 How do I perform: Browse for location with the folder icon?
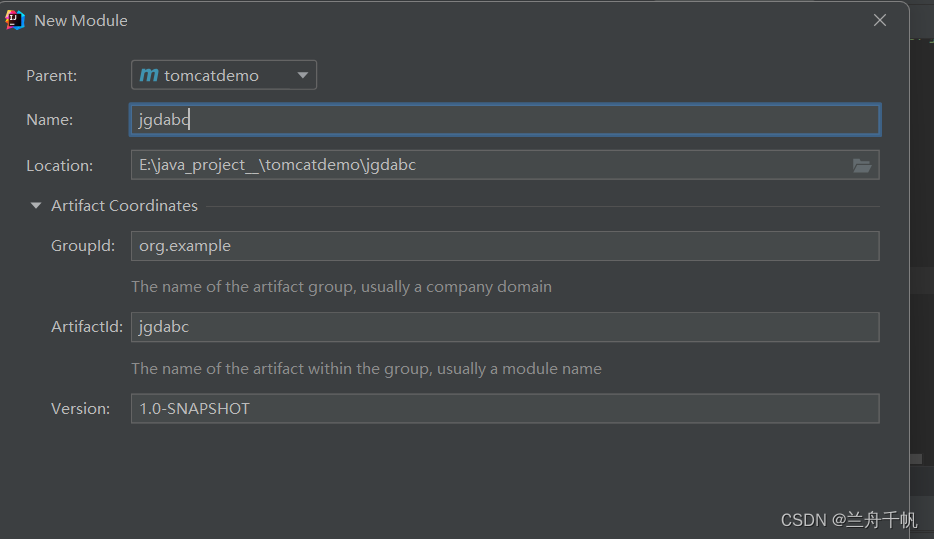(862, 165)
